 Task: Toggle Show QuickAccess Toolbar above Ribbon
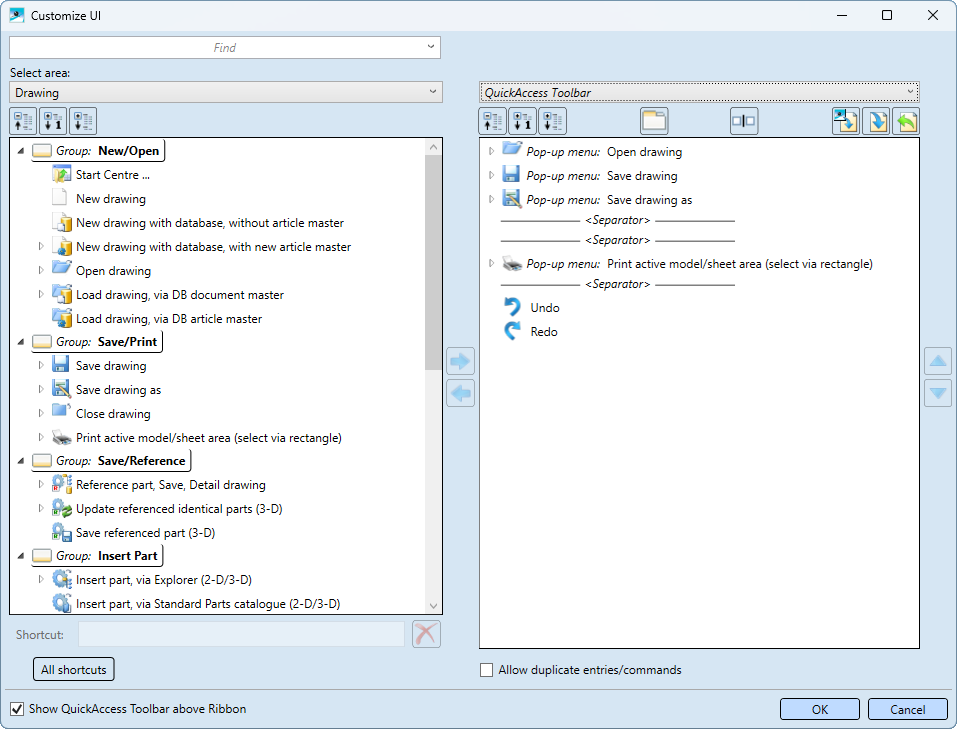coord(17,709)
